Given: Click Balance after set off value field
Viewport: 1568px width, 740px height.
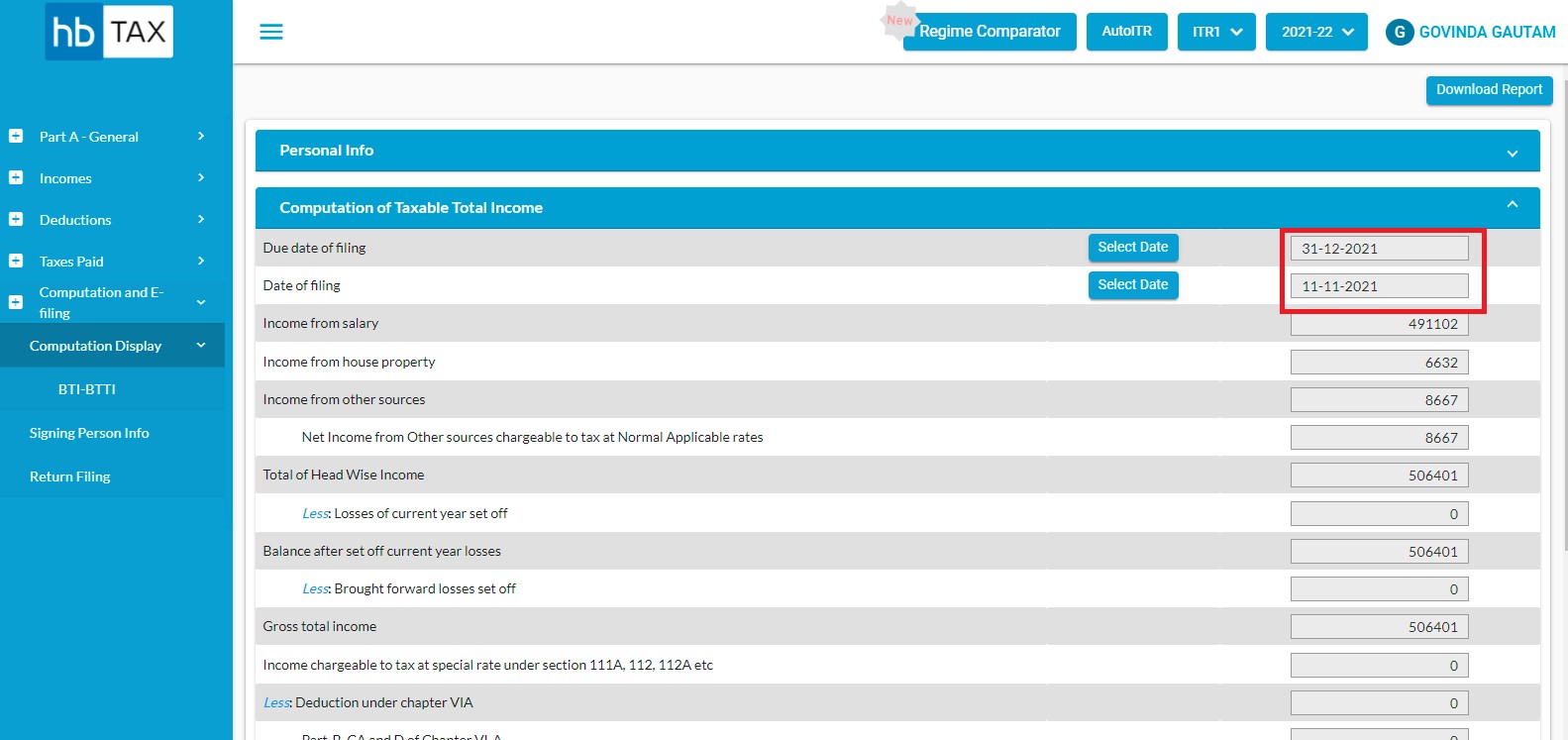Looking at the screenshot, I should click(1380, 552).
